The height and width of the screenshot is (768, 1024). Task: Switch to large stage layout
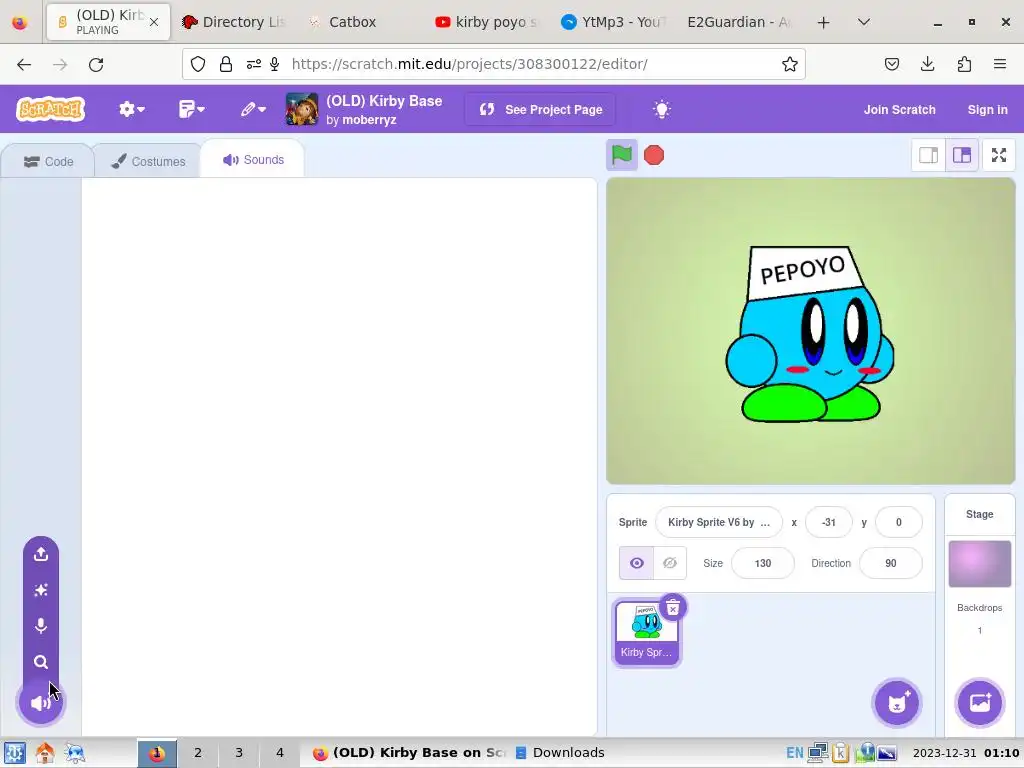tap(962, 155)
